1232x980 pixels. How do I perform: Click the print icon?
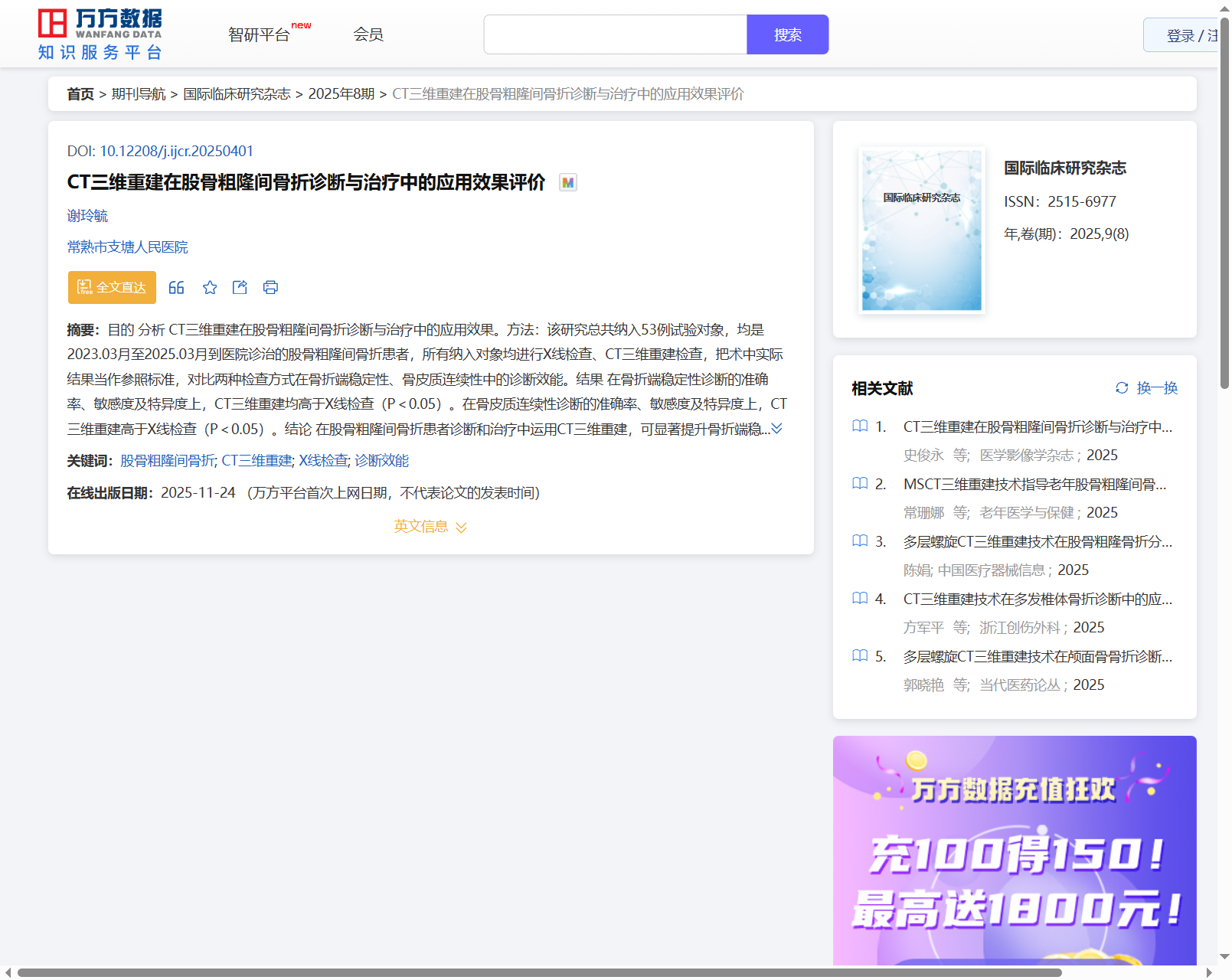(270, 287)
